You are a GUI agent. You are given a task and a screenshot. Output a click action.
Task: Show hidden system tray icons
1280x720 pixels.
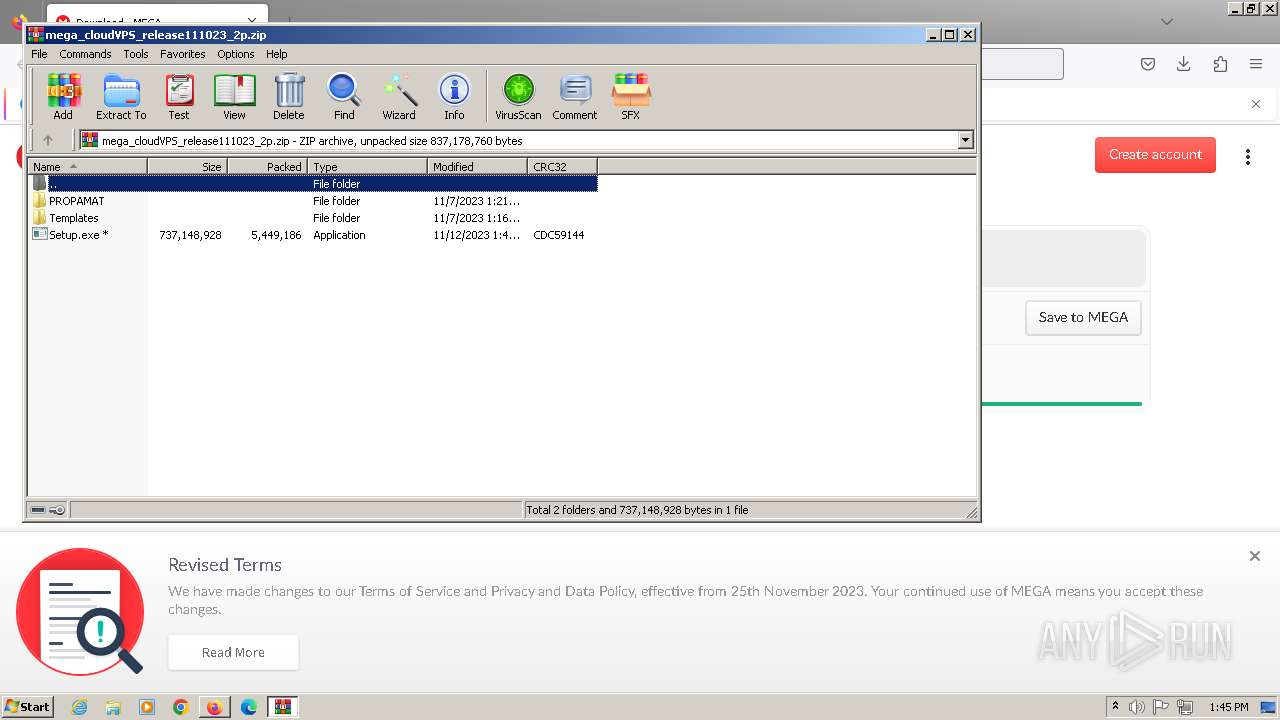click(x=1115, y=707)
